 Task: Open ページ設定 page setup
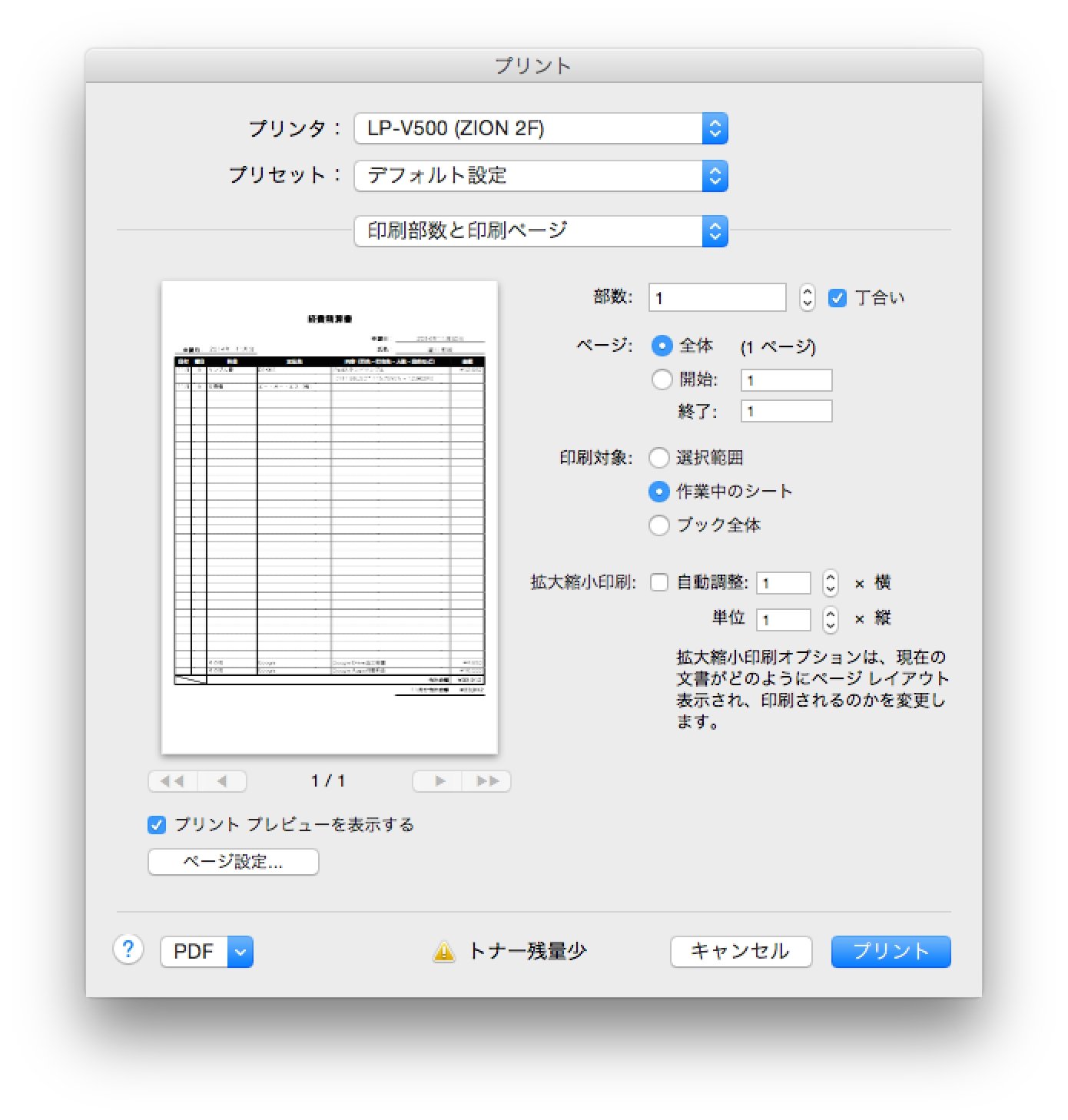point(233,862)
